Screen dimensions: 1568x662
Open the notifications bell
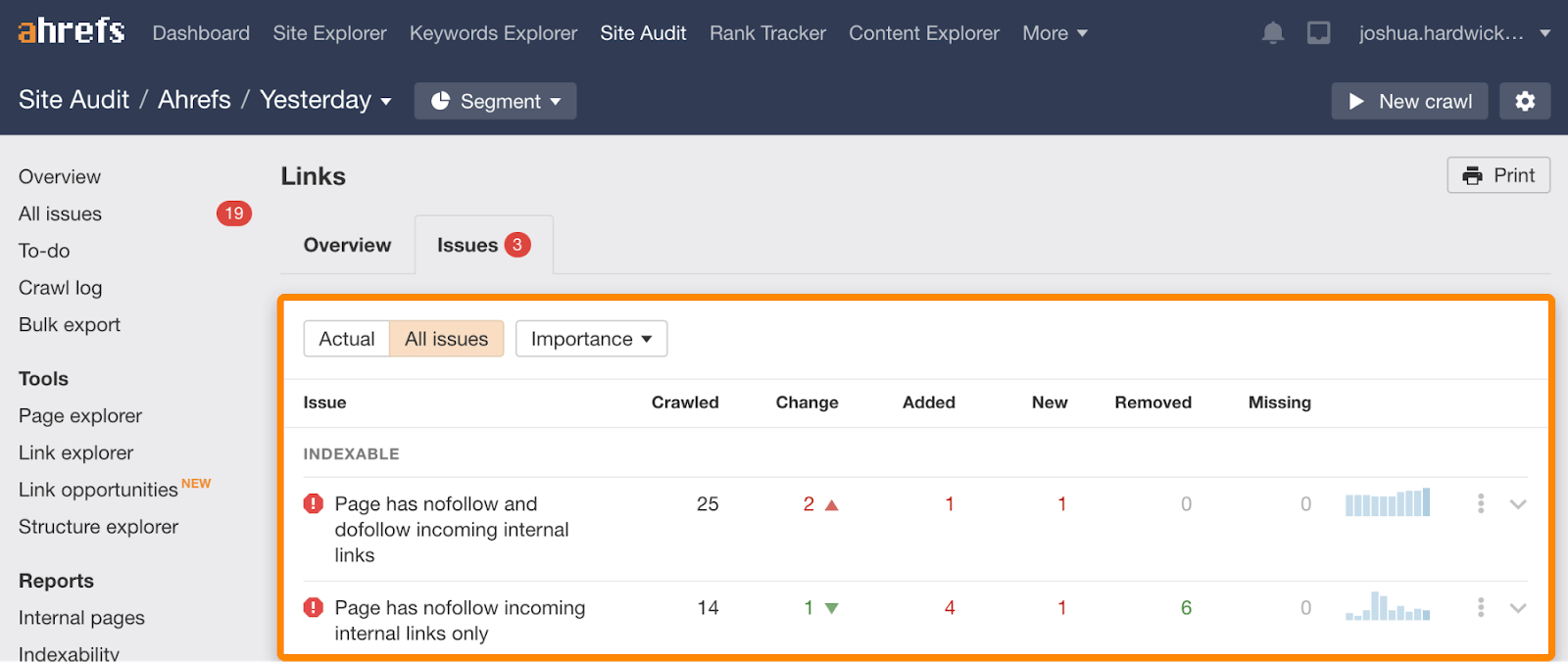1273,33
